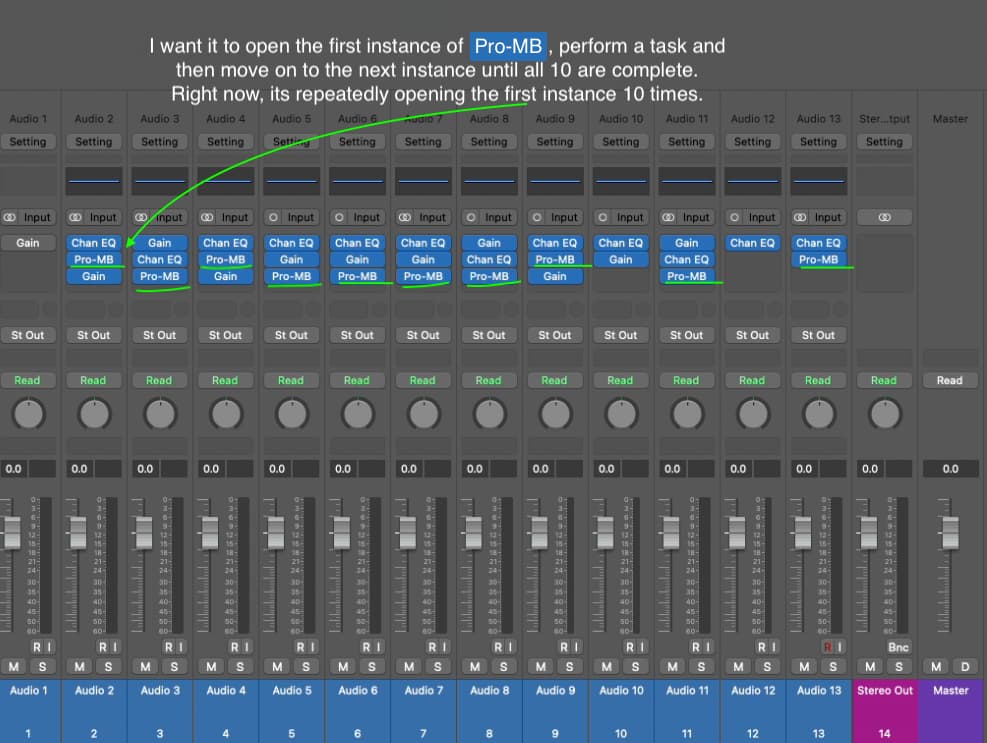Click the Master volume fader
Image resolution: width=987 pixels, height=743 pixels.
coord(950,532)
